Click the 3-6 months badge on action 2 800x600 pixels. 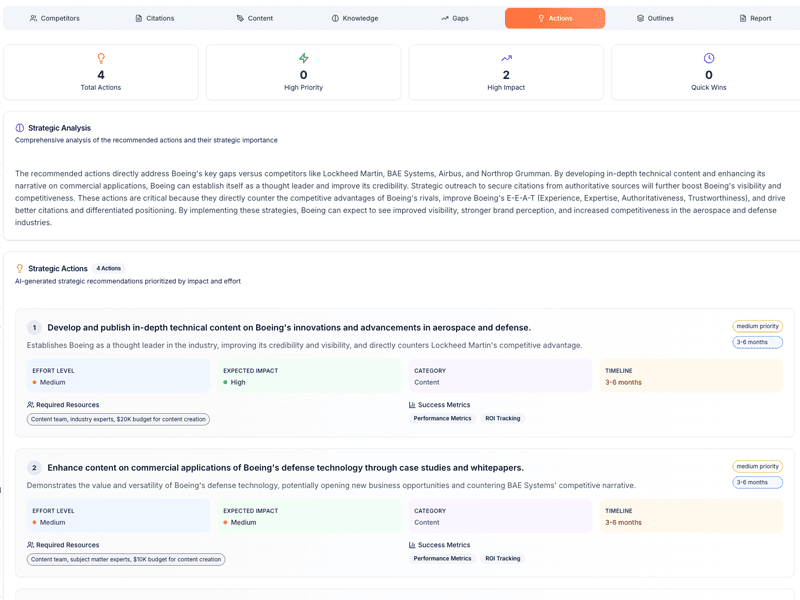click(x=757, y=482)
